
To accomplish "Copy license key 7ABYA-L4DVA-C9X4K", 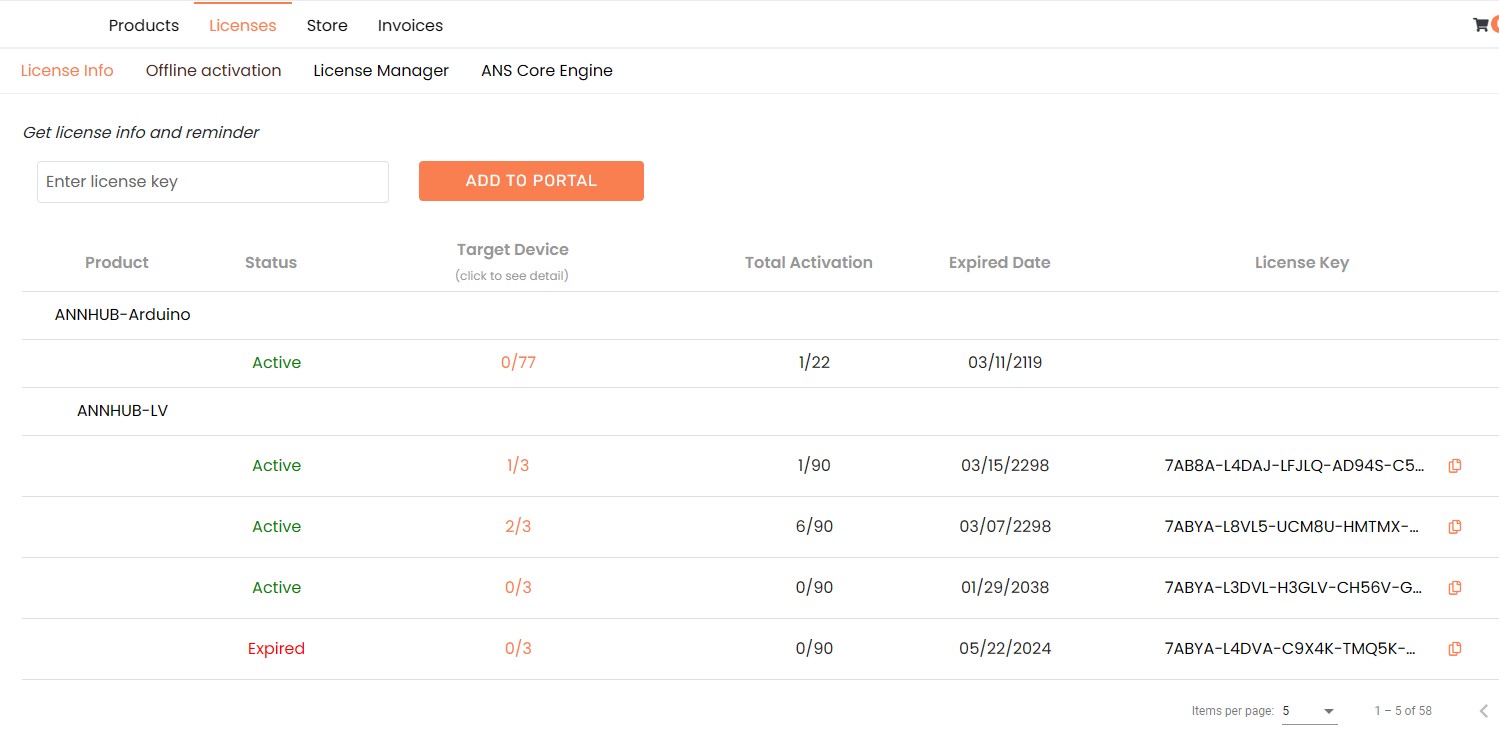I will (1455, 649).
